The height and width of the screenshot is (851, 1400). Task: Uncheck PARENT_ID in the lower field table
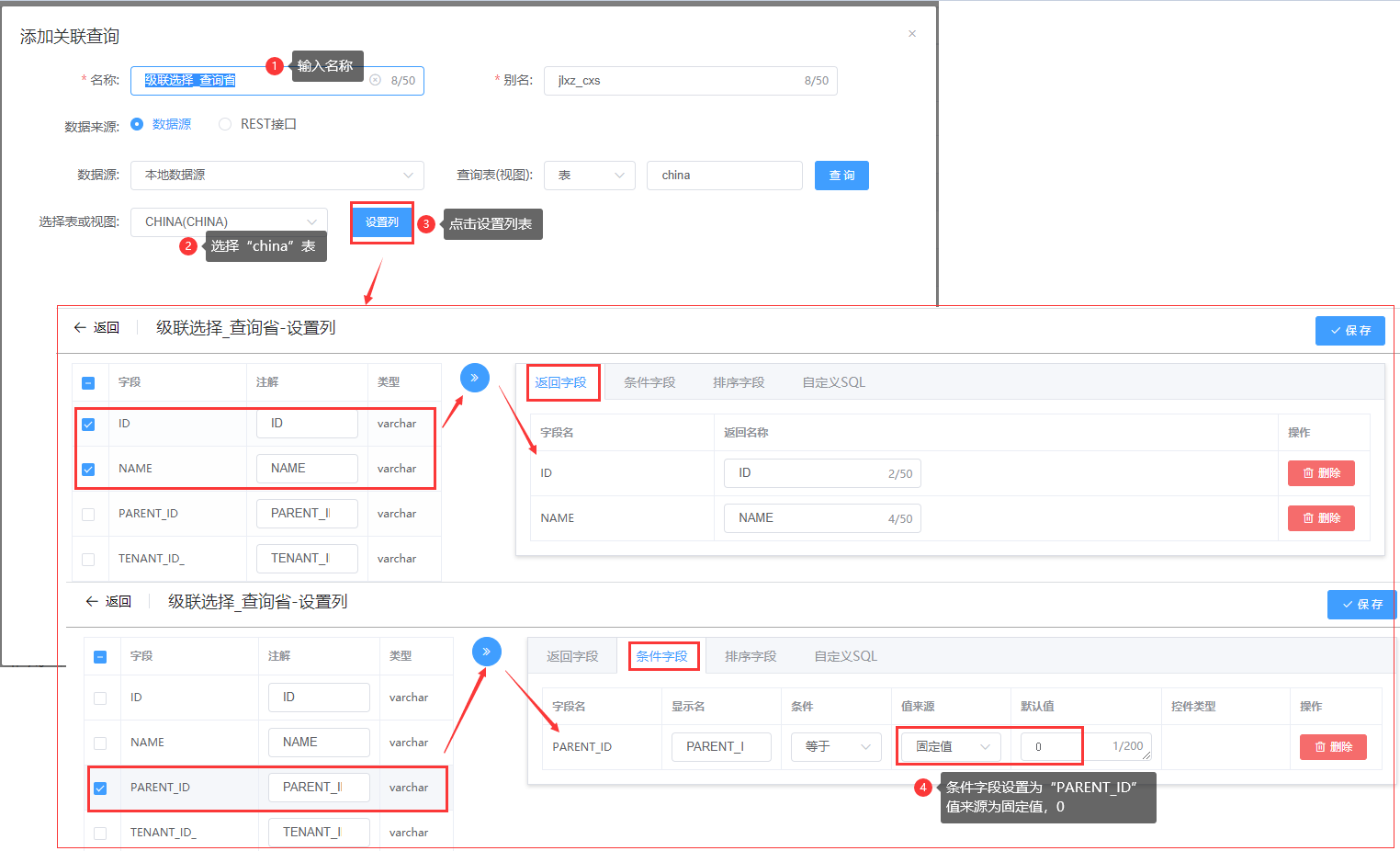point(100,789)
